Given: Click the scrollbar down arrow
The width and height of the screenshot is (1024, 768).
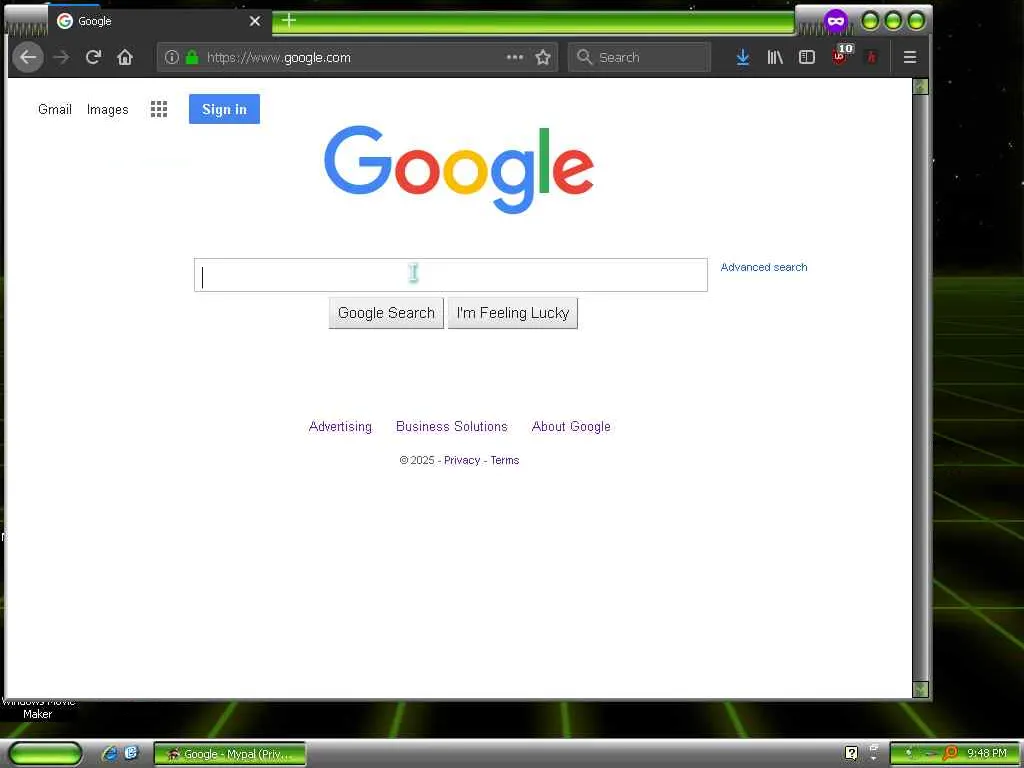Looking at the screenshot, I should (921, 689).
